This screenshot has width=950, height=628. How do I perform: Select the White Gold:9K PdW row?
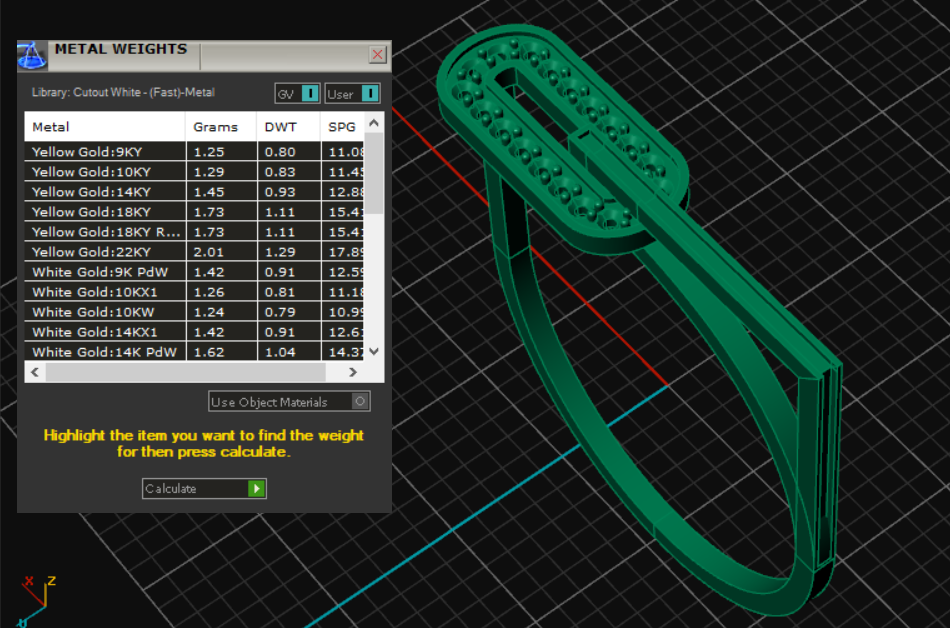(x=194, y=272)
